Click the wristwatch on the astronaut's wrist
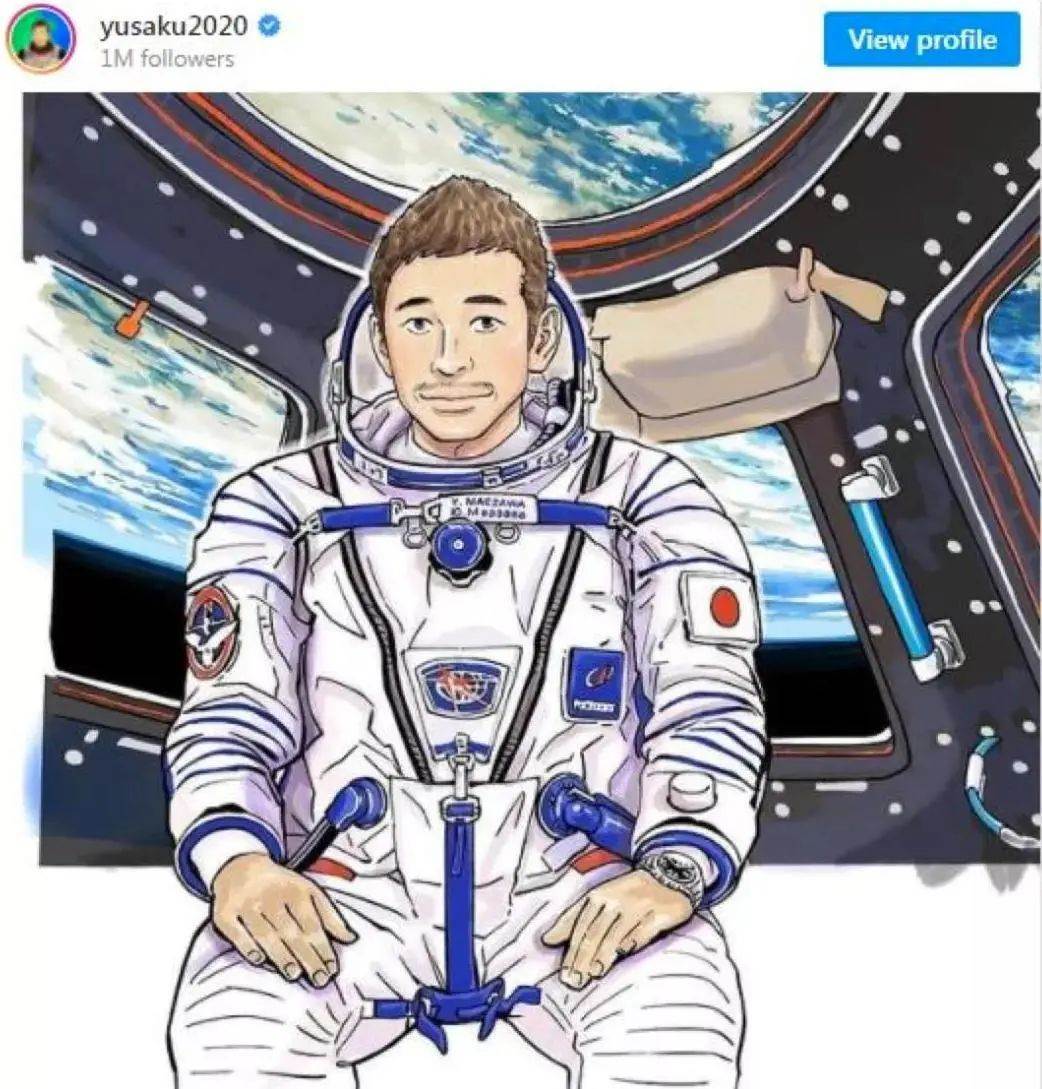 (672, 872)
